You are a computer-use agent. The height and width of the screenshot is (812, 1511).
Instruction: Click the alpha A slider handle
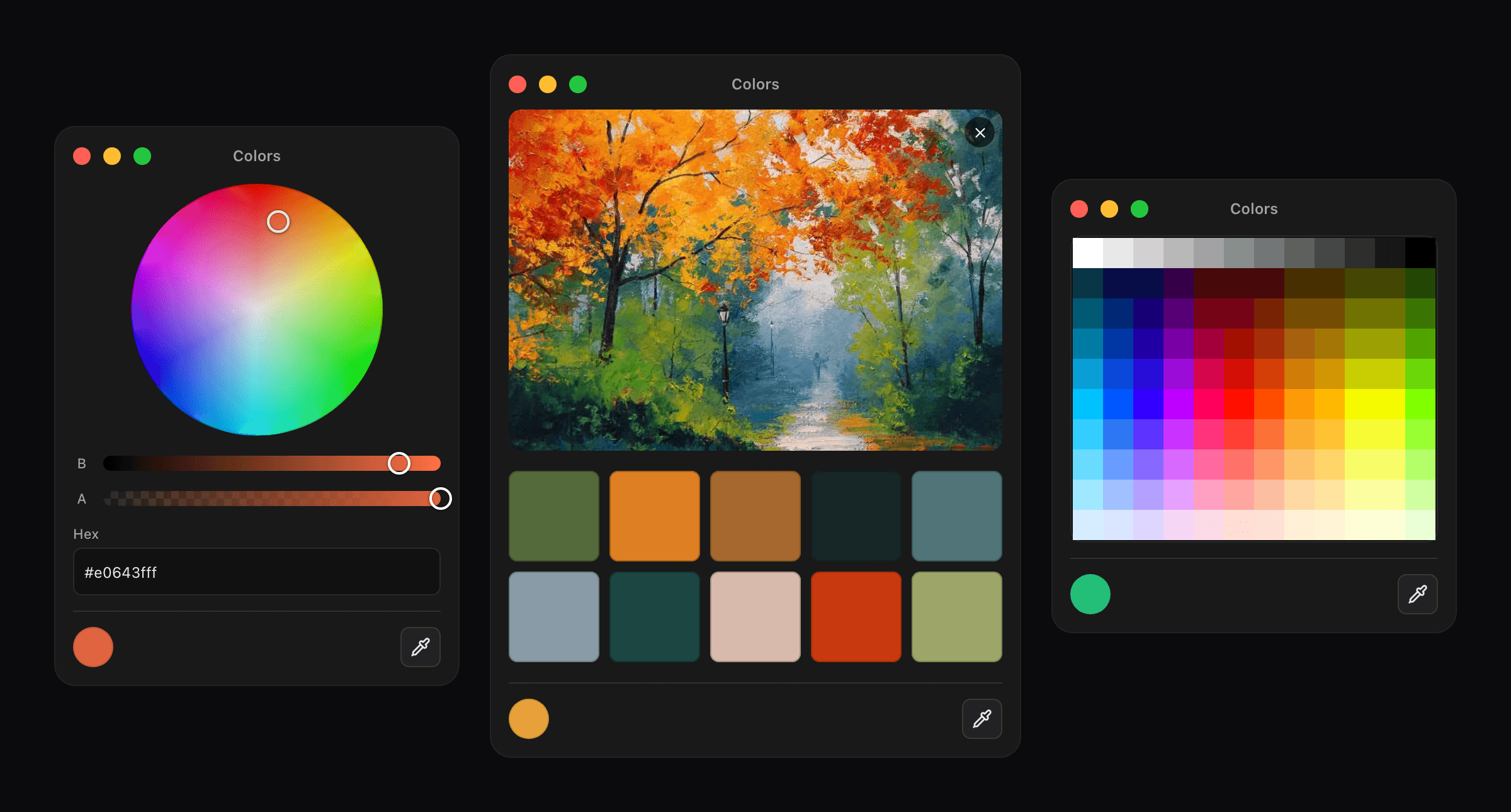(441, 499)
